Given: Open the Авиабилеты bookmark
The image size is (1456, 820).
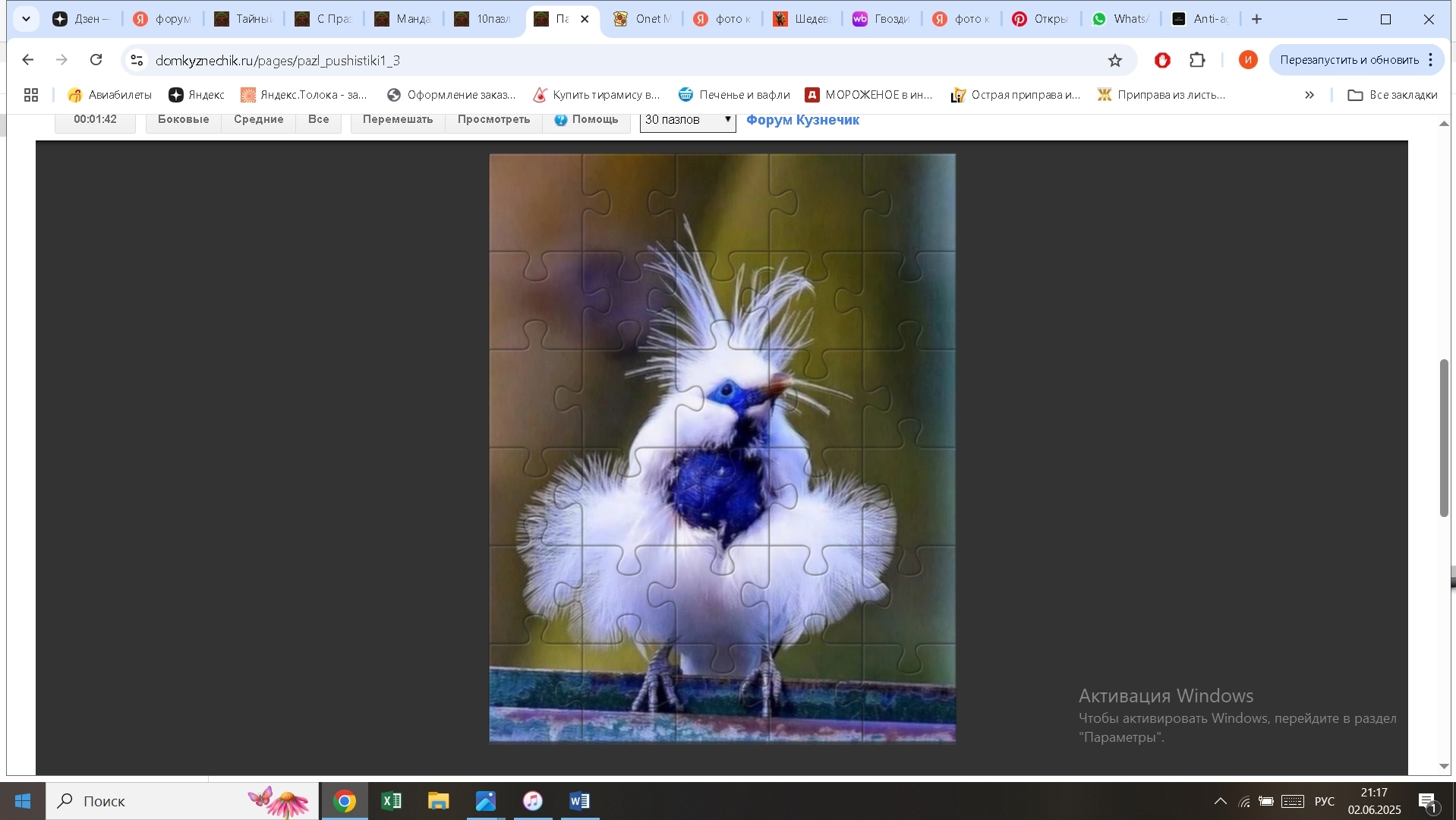Looking at the screenshot, I should [x=109, y=95].
